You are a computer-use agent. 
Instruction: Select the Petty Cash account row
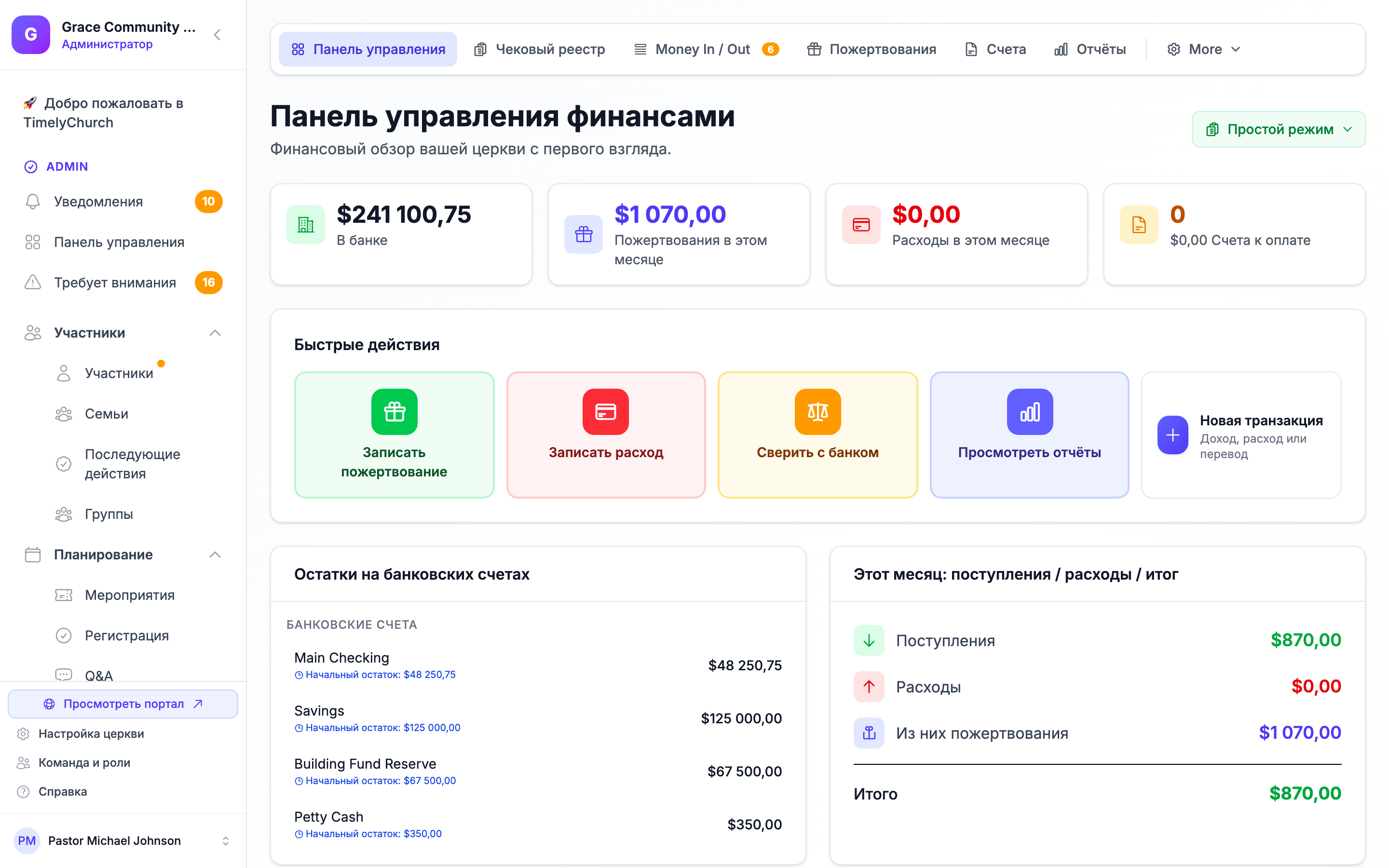click(x=538, y=825)
